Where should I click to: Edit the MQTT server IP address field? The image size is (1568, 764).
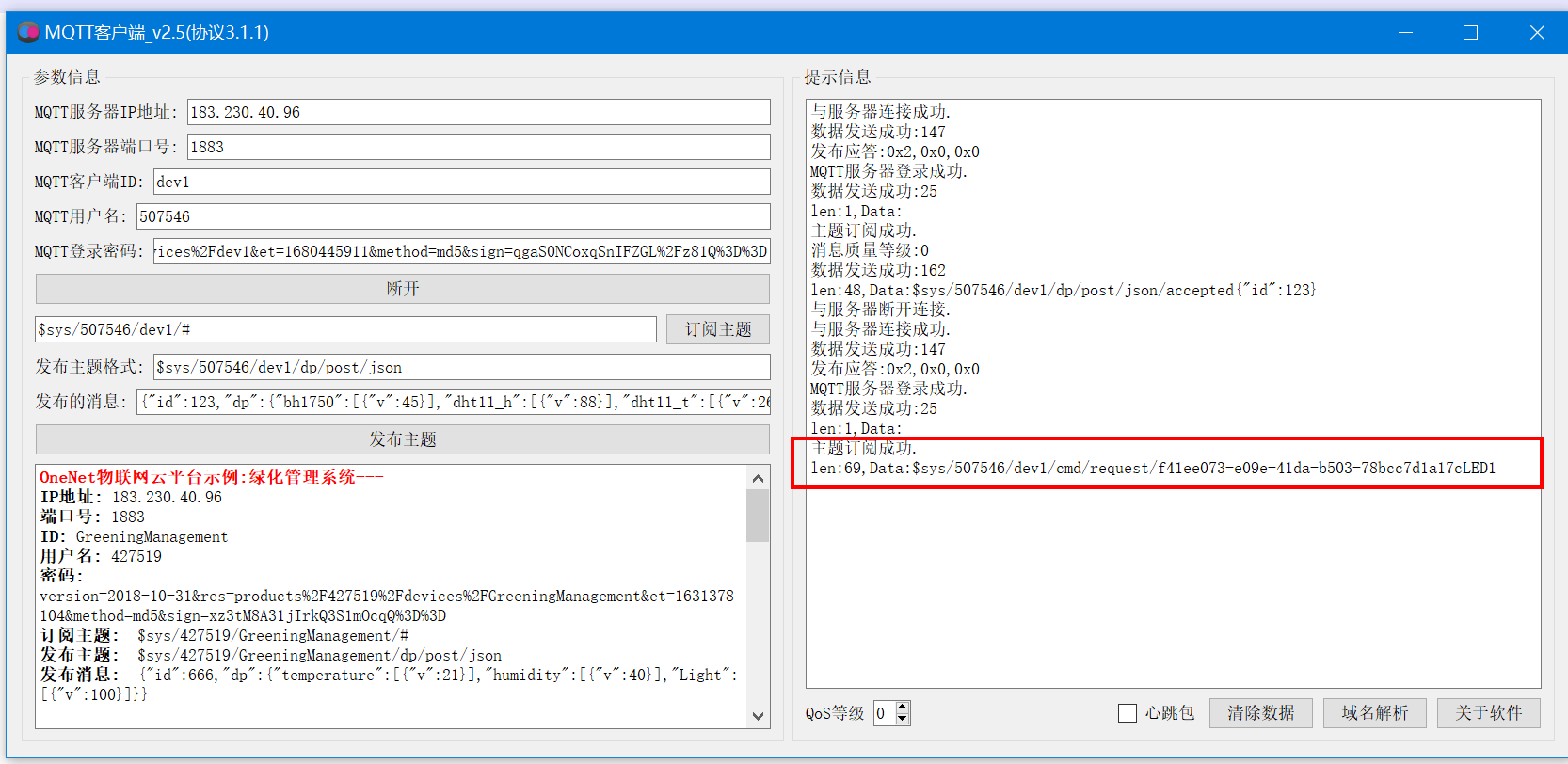[x=478, y=112]
